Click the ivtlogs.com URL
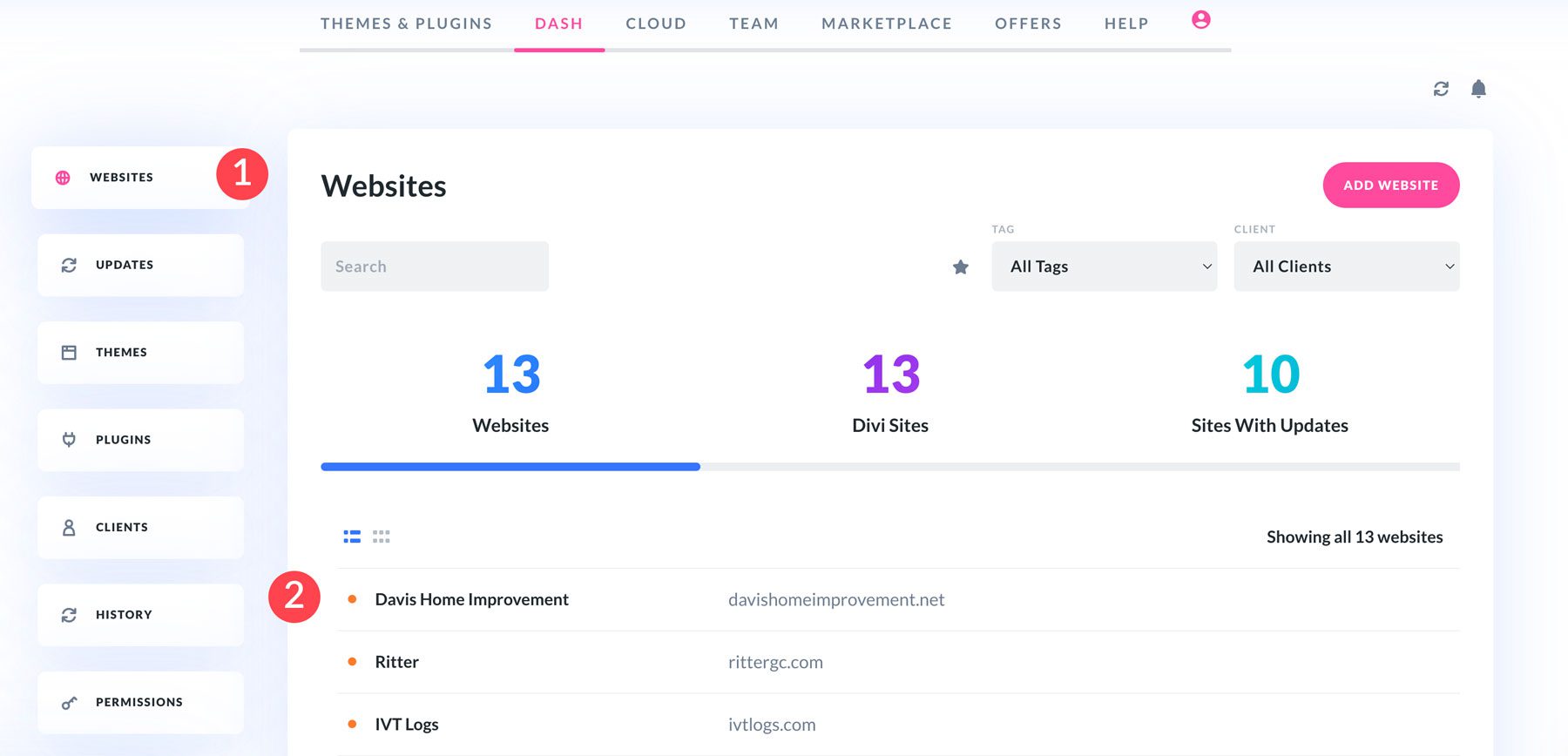1568x756 pixels. coord(772,725)
